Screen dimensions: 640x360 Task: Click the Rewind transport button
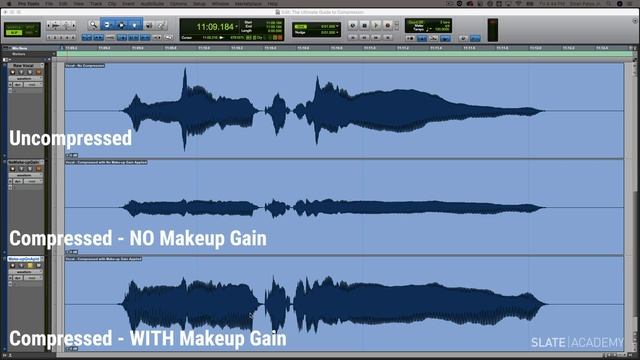click(x=364, y=38)
